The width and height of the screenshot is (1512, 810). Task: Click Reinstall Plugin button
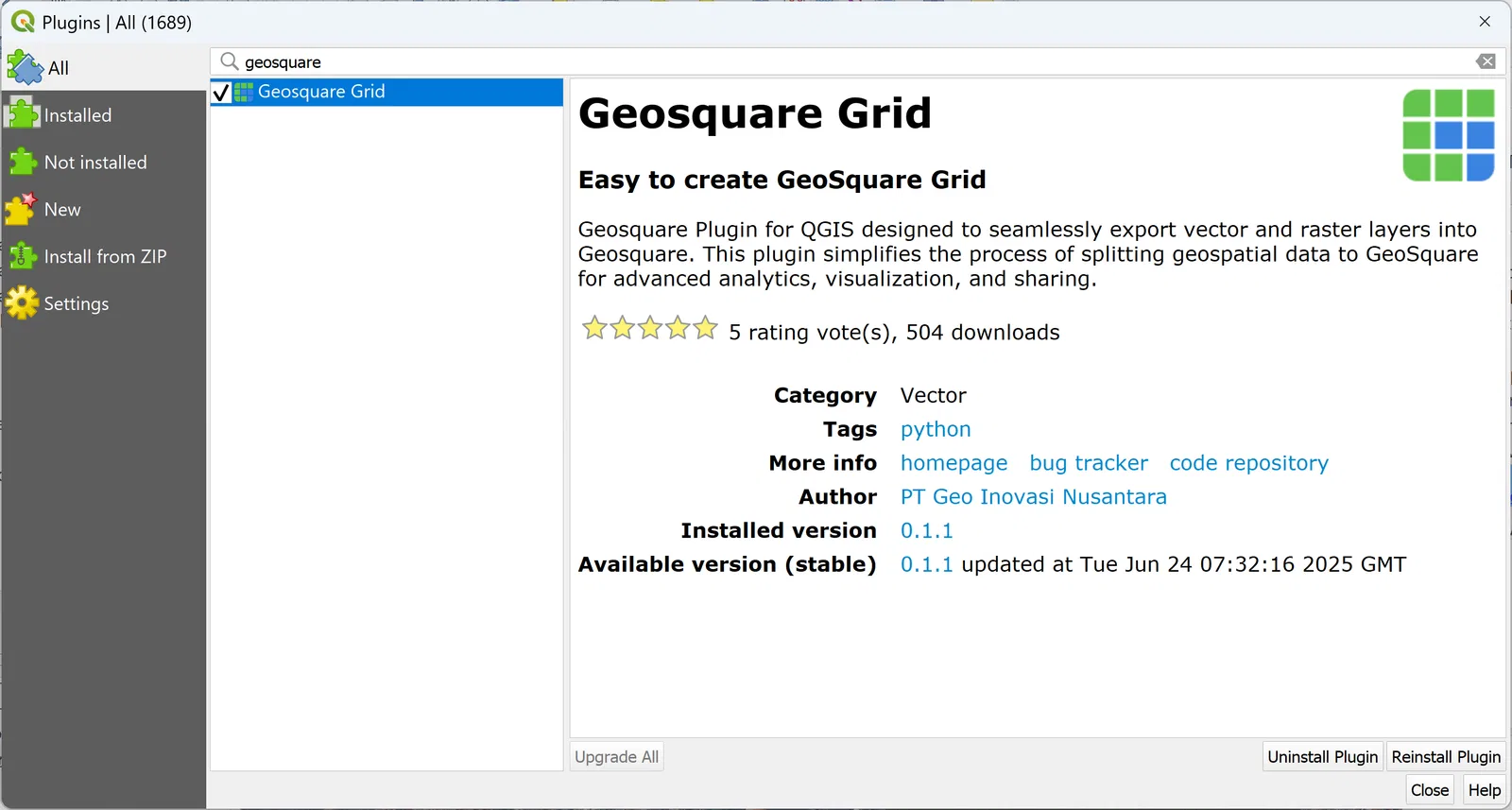[x=1446, y=757]
